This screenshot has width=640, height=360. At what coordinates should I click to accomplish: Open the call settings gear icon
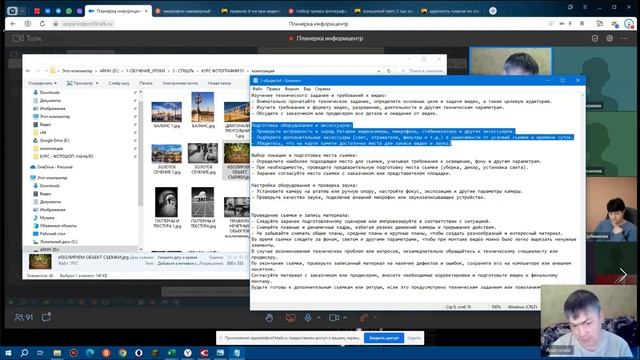[x=609, y=38]
